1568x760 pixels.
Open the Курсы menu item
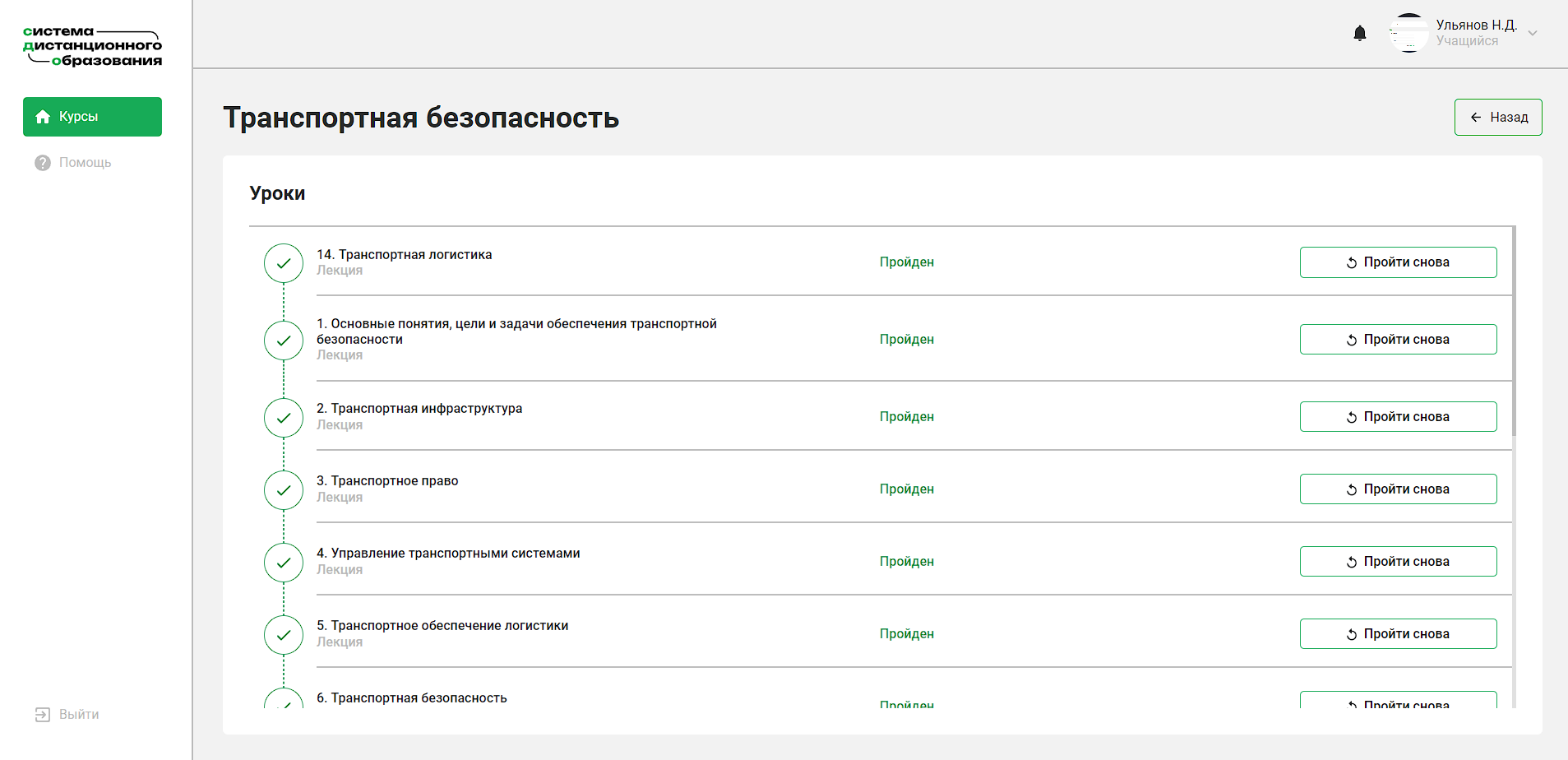click(x=92, y=117)
